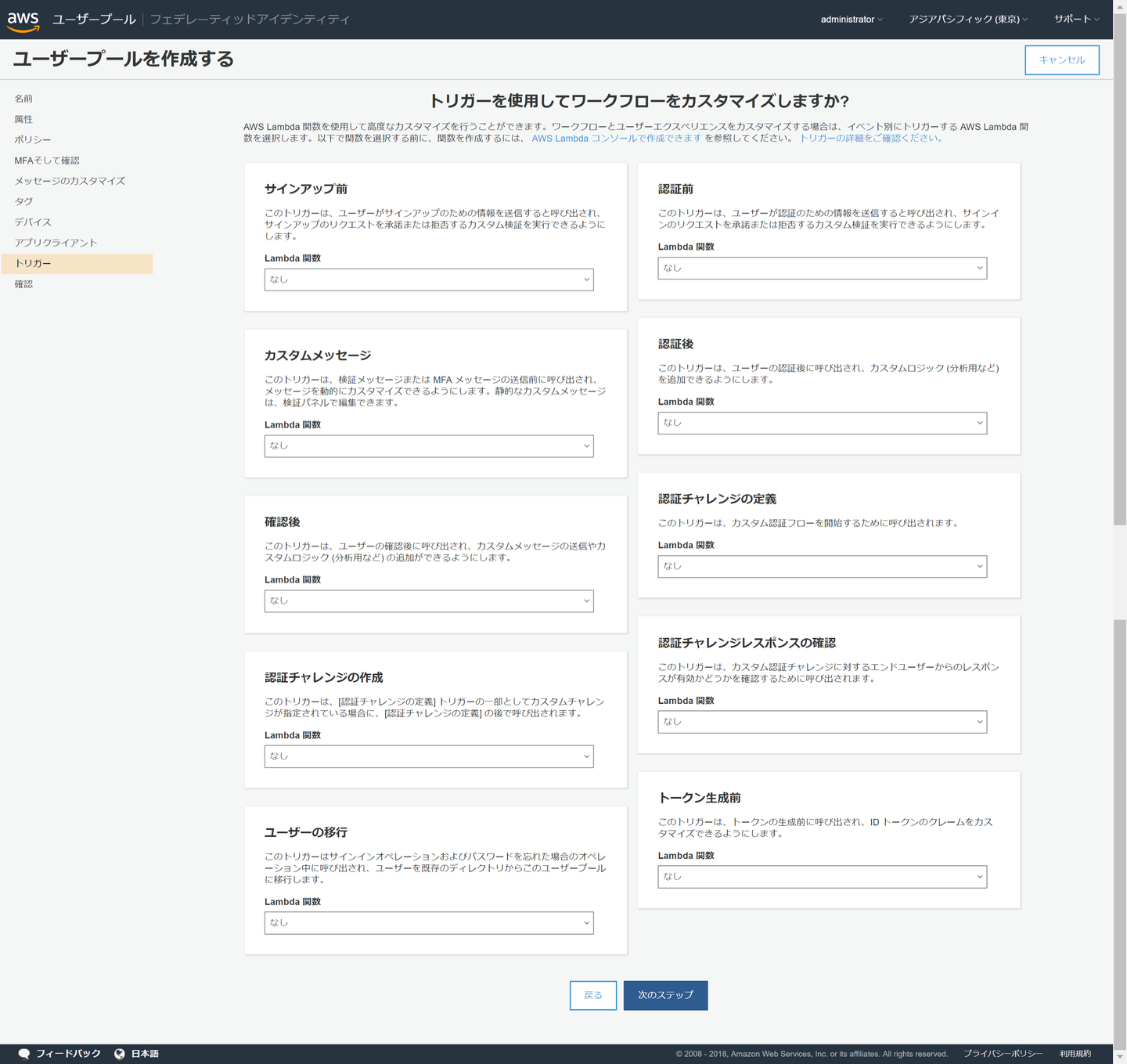
Task: Open the カスタムメッセージ Lambda function dropdown
Action: (x=428, y=446)
